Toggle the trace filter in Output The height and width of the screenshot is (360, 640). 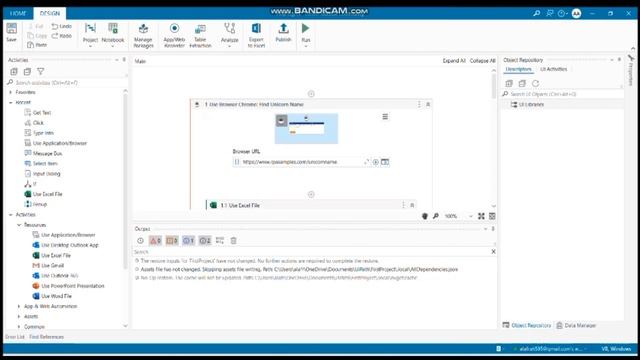[x=205, y=241]
